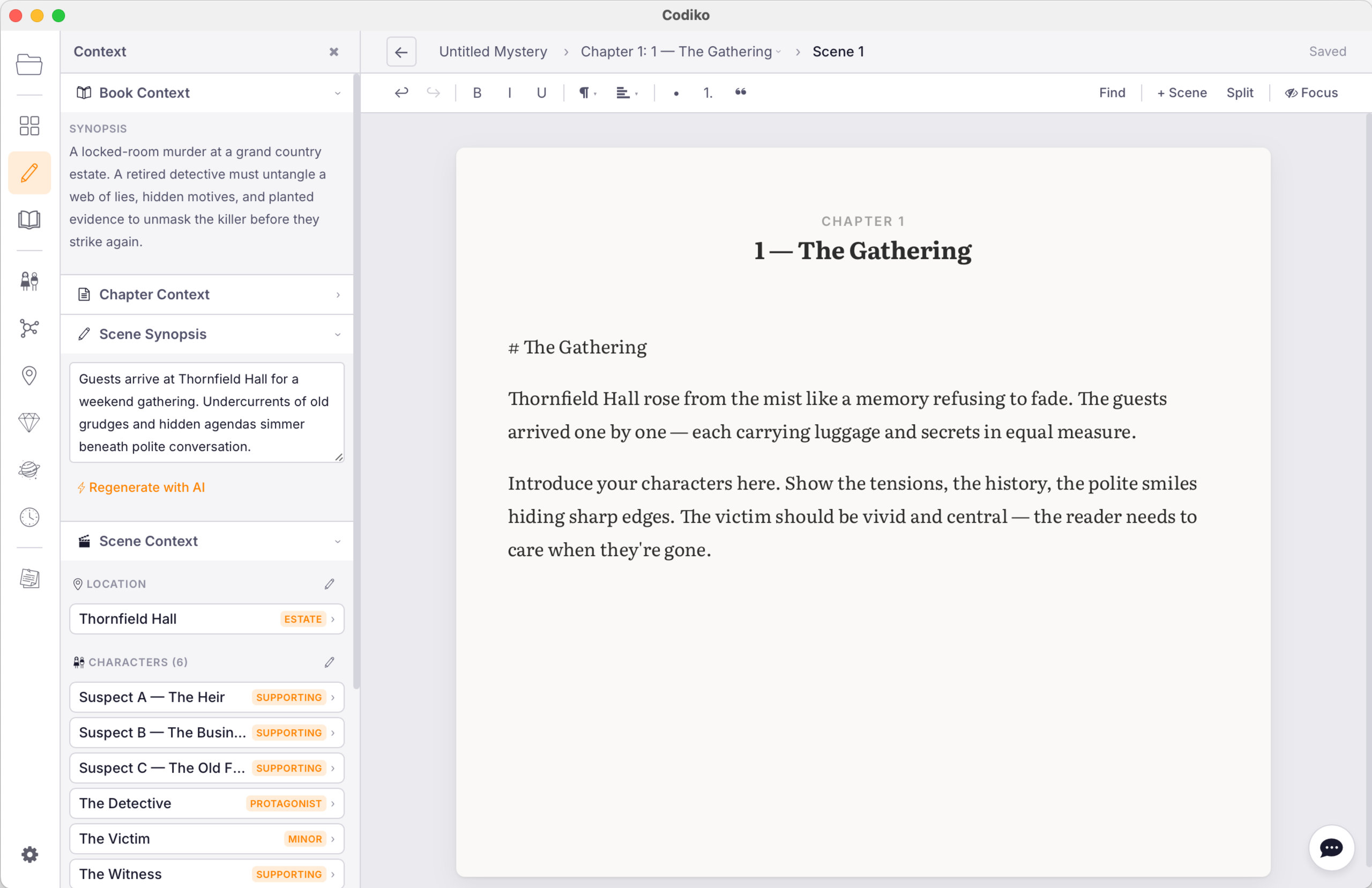This screenshot has width=1372, height=888.
Task: Click the context panel scrollbar
Action: [x=356, y=381]
